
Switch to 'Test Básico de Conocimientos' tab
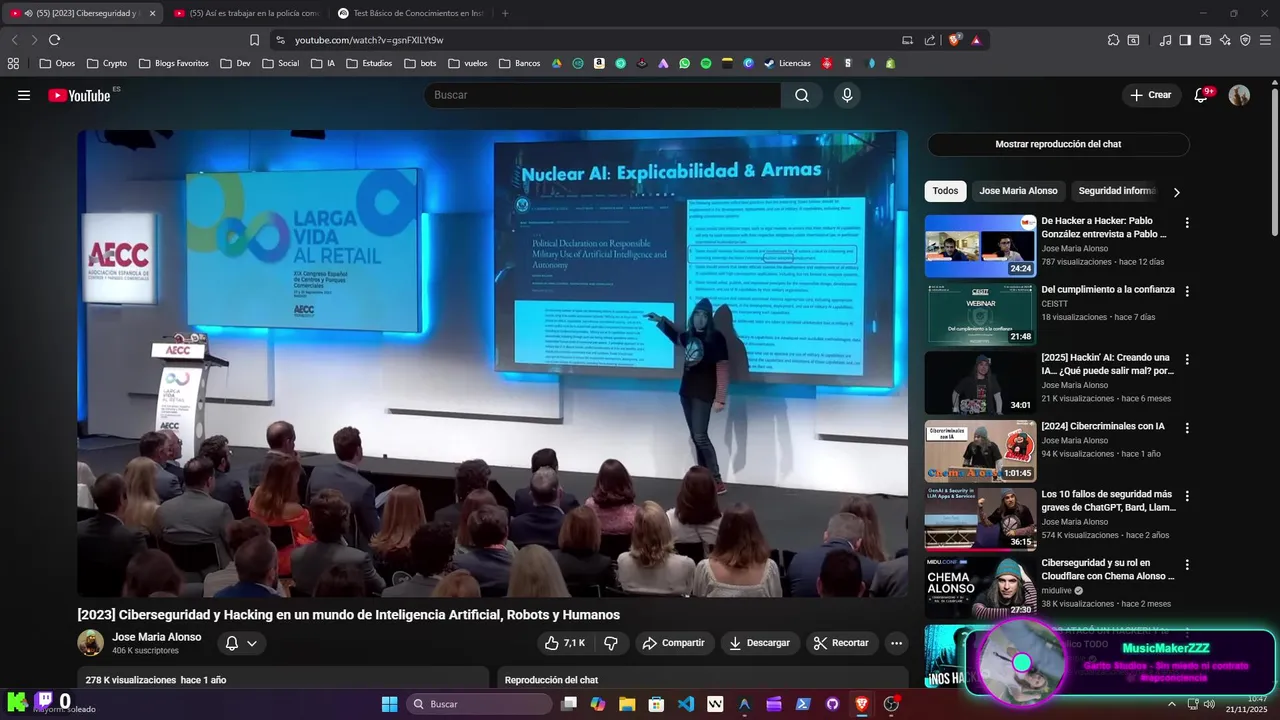tap(409, 13)
